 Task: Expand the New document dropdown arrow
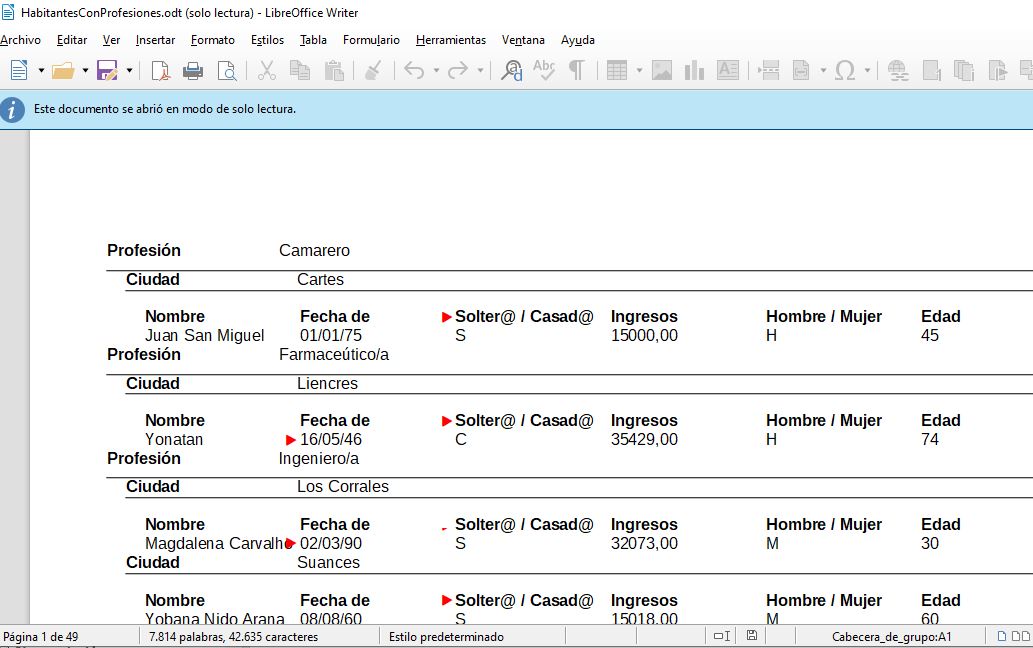coord(41,70)
